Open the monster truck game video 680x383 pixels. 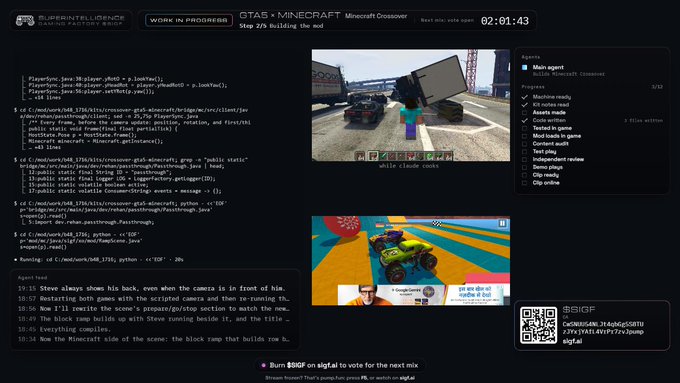[x=411, y=261]
